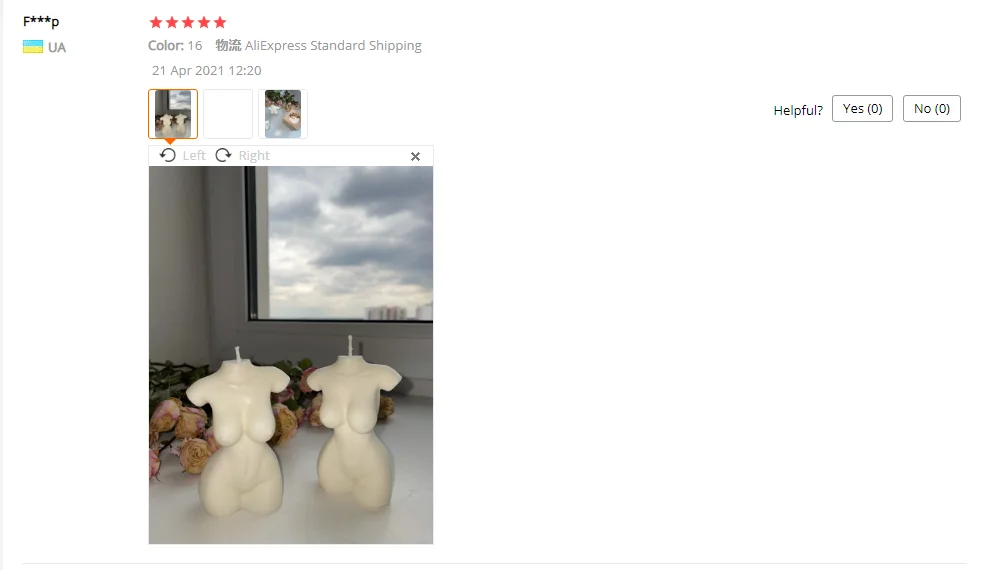Image resolution: width=987 pixels, height=570 pixels.
Task: Close the expanded review photo viewer
Action: pyautogui.click(x=415, y=157)
